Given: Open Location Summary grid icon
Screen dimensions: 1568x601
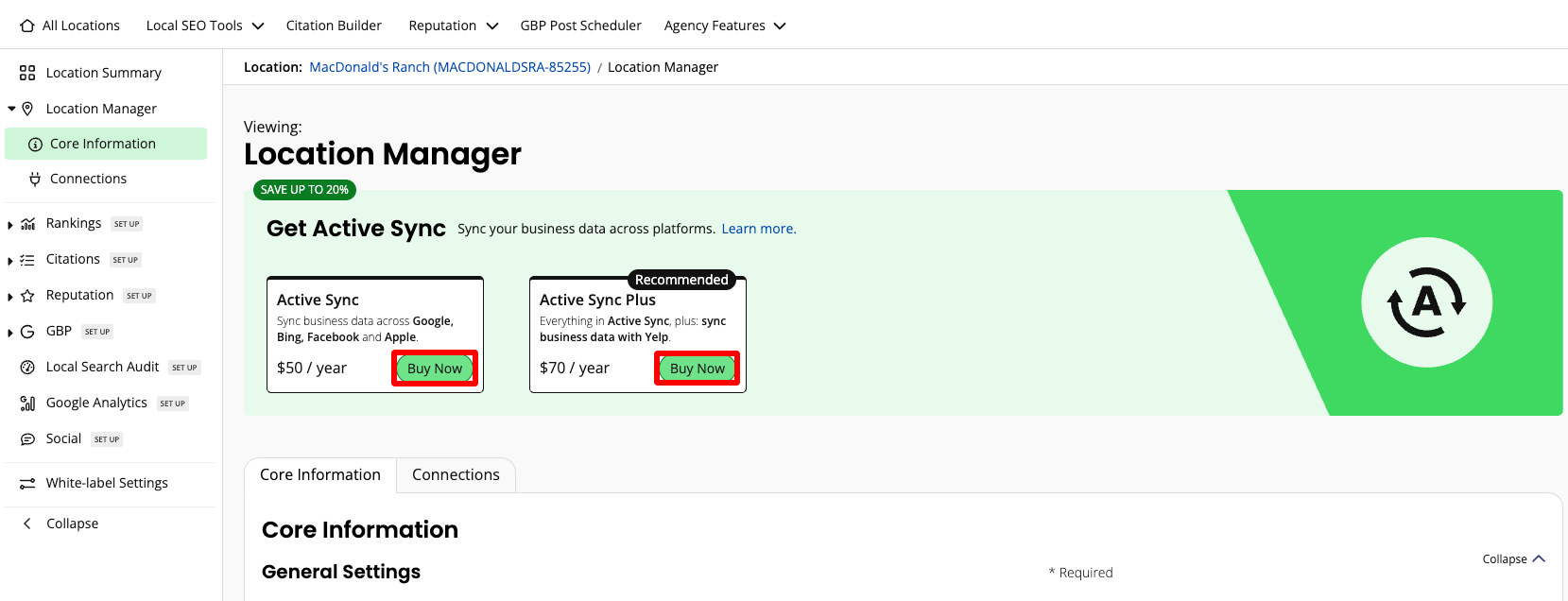Looking at the screenshot, I should pos(27,73).
